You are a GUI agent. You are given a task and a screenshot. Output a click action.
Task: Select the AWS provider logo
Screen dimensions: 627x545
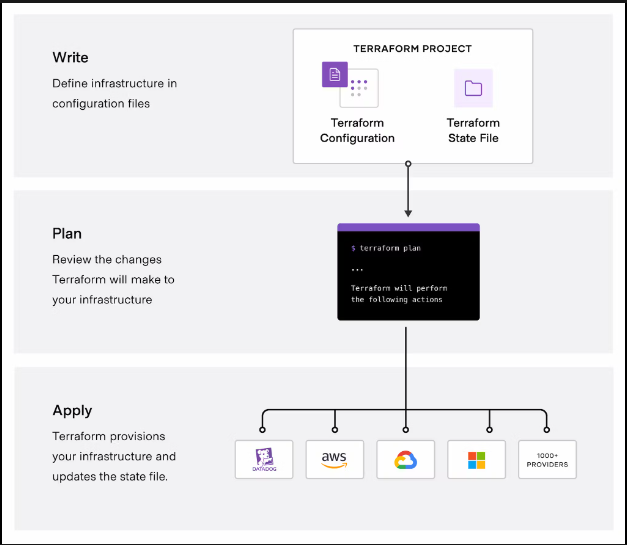335,459
